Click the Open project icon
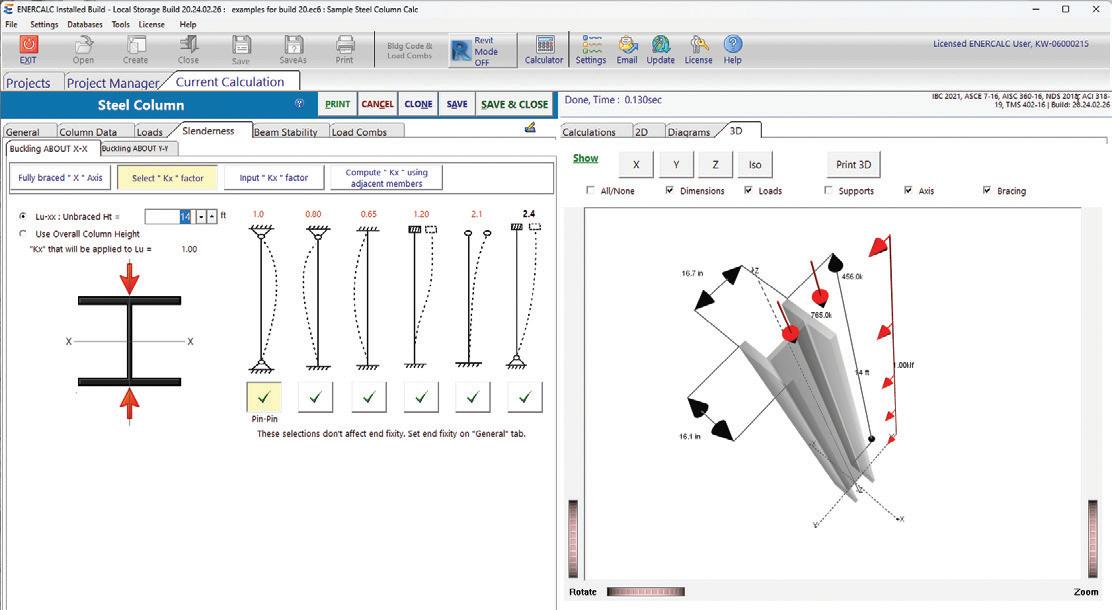This screenshot has height=610, width=1112. [x=83, y=50]
